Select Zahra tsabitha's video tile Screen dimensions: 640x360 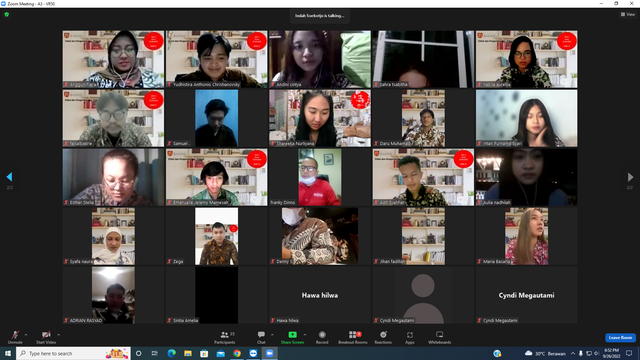tap(423, 59)
